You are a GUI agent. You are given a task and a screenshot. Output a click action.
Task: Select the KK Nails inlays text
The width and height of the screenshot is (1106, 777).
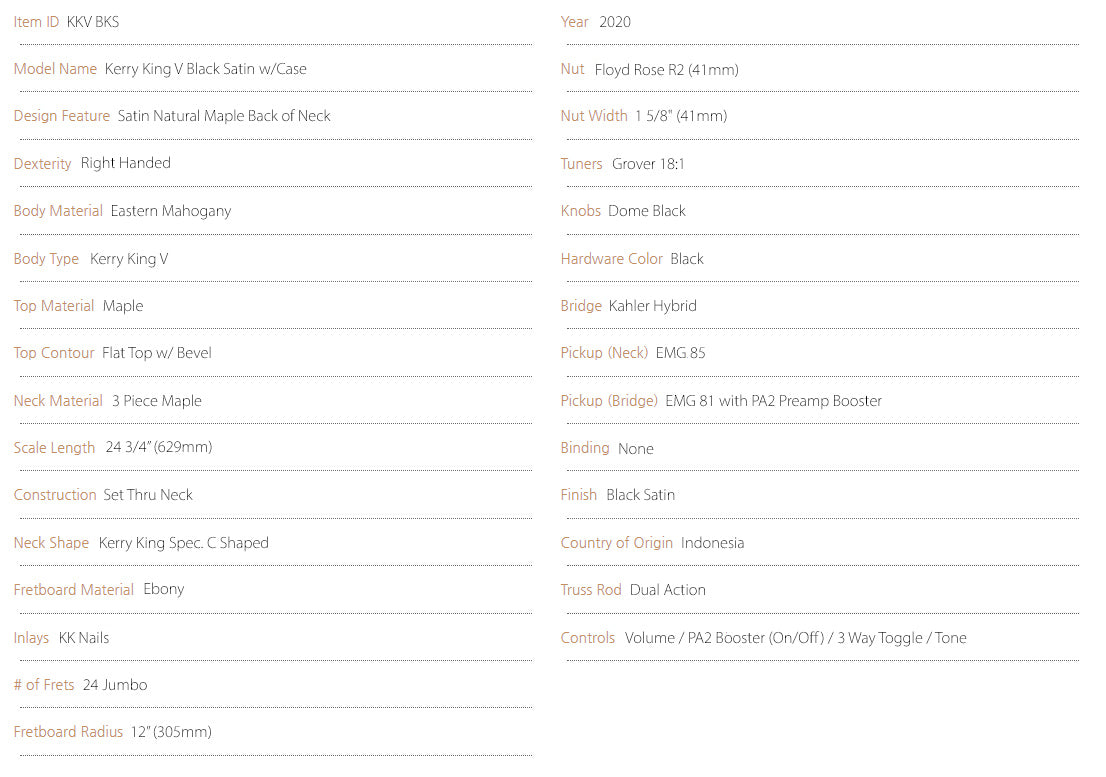[x=84, y=637]
